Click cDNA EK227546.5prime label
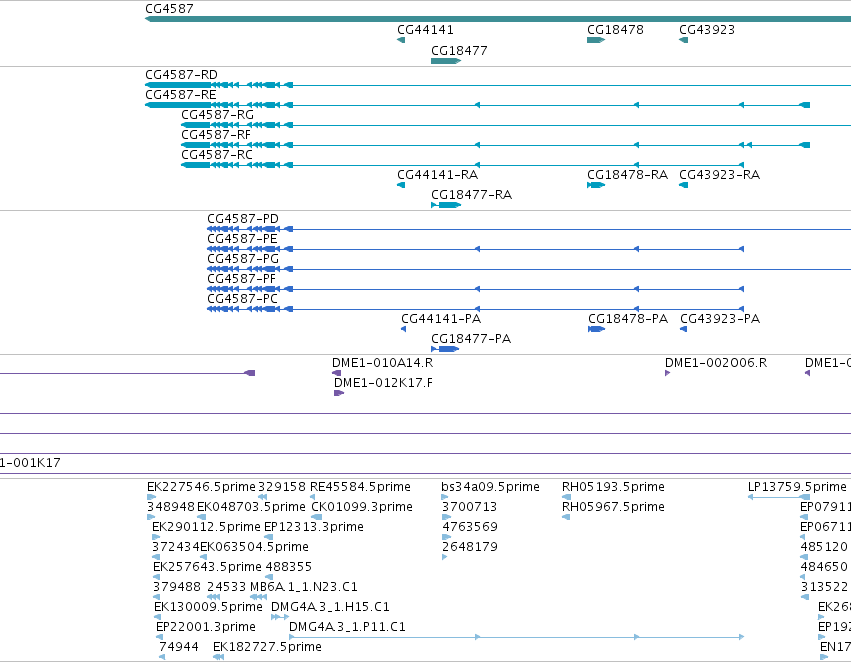Screen dimensions: 851x662 [201, 487]
